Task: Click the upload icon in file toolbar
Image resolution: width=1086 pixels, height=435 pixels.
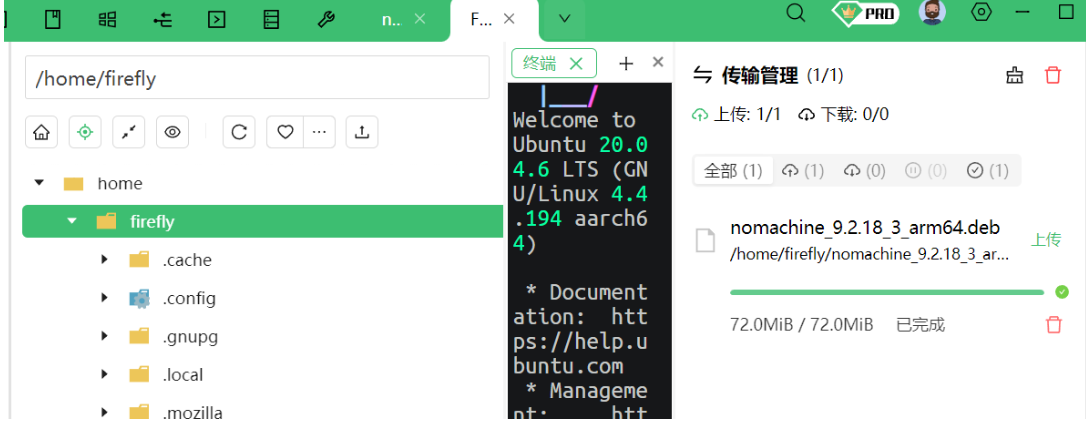Action: (x=362, y=132)
